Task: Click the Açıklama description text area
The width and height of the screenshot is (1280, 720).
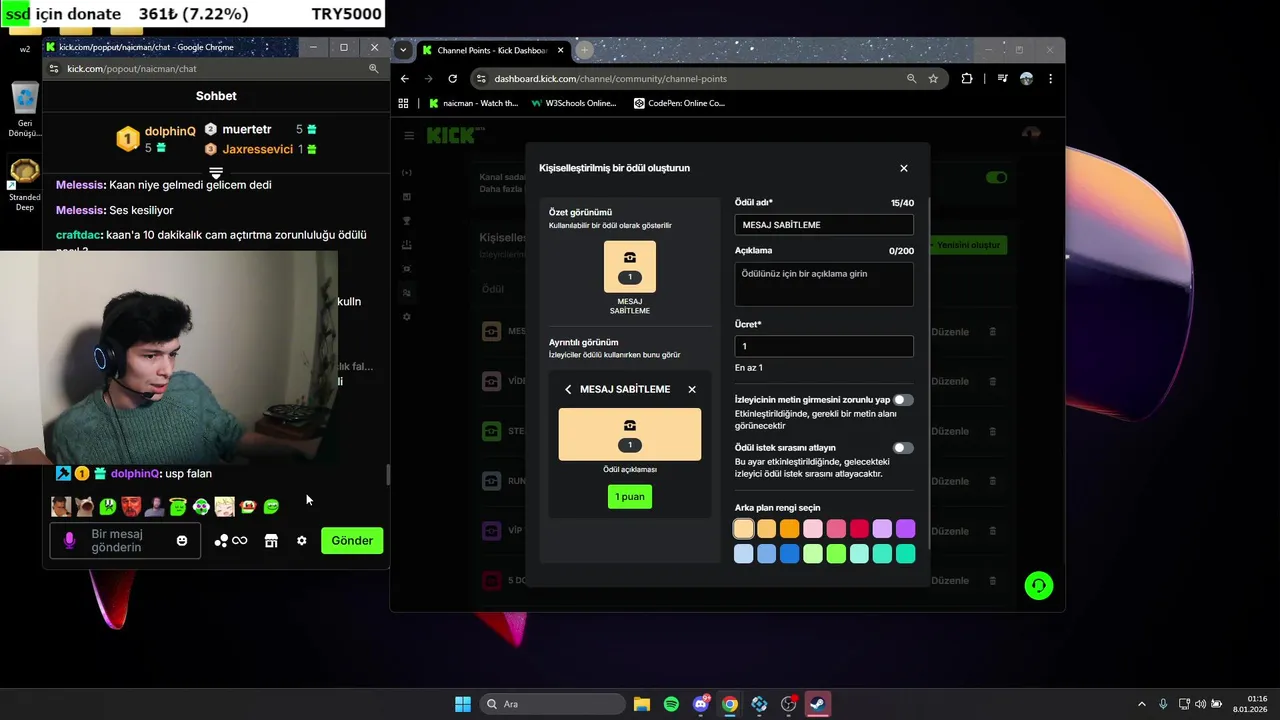Action: [x=824, y=284]
